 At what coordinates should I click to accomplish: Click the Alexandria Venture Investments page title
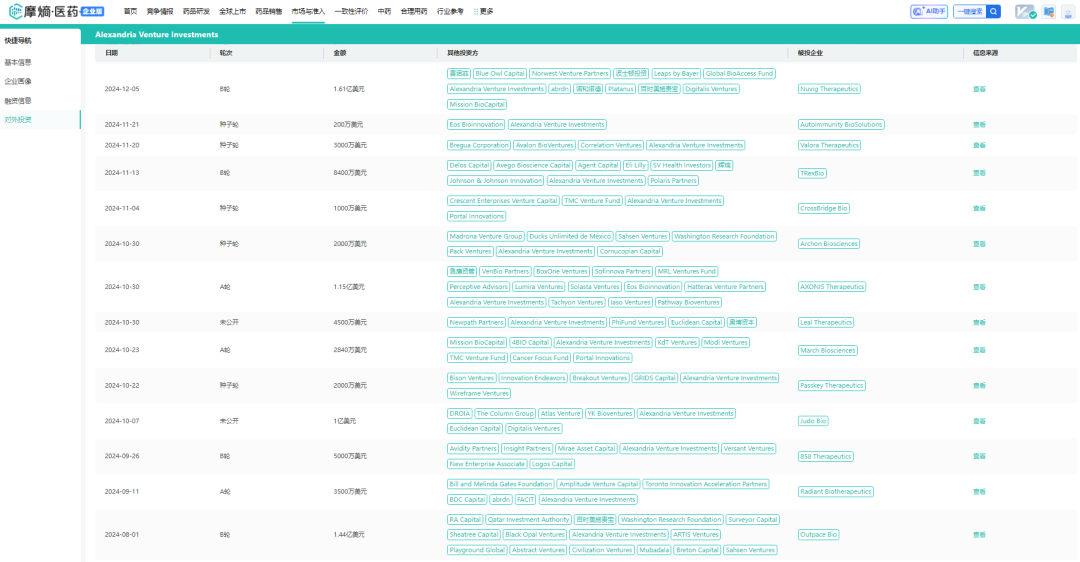pos(156,34)
